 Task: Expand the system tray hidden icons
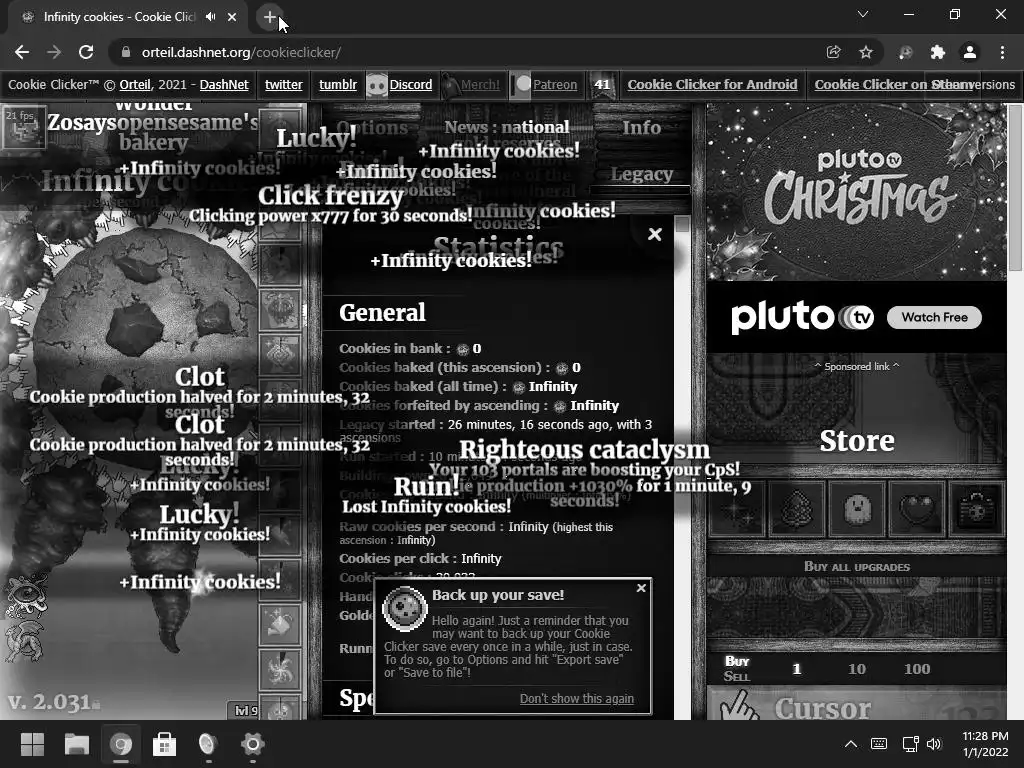(x=850, y=744)
